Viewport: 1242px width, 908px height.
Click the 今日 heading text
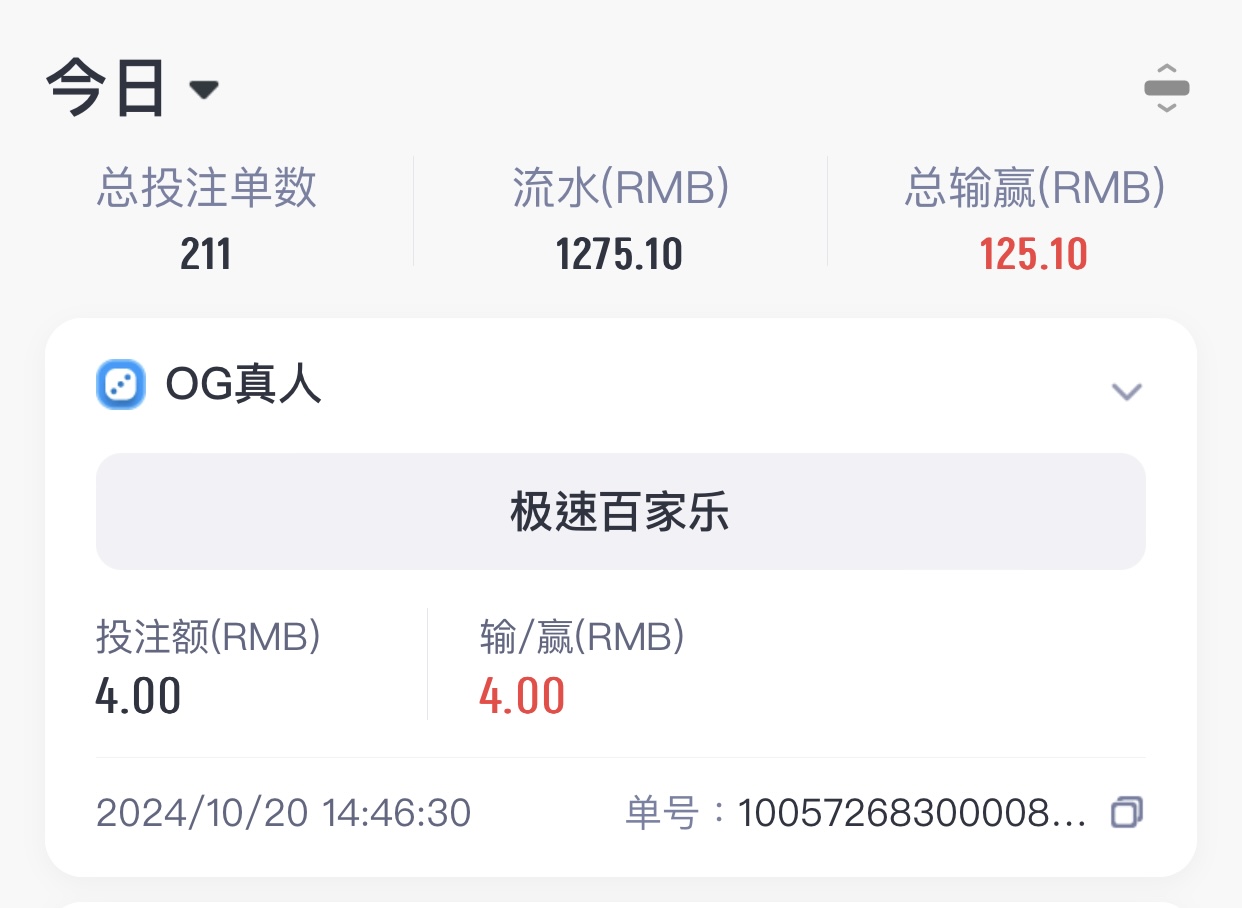(x=106, y=88)
